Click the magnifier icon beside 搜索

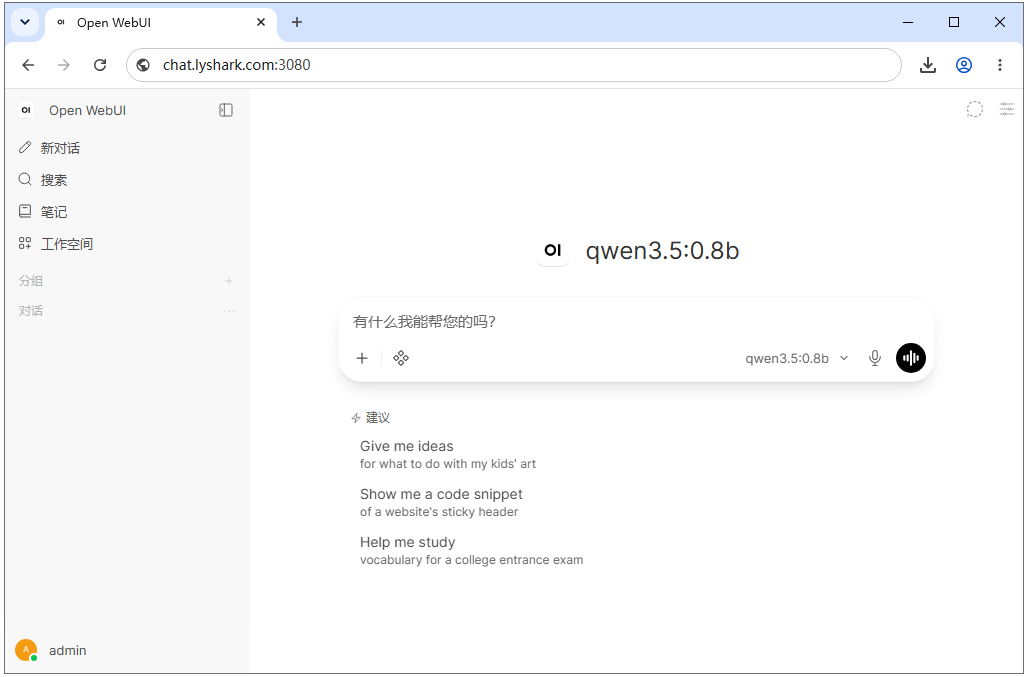25,179
